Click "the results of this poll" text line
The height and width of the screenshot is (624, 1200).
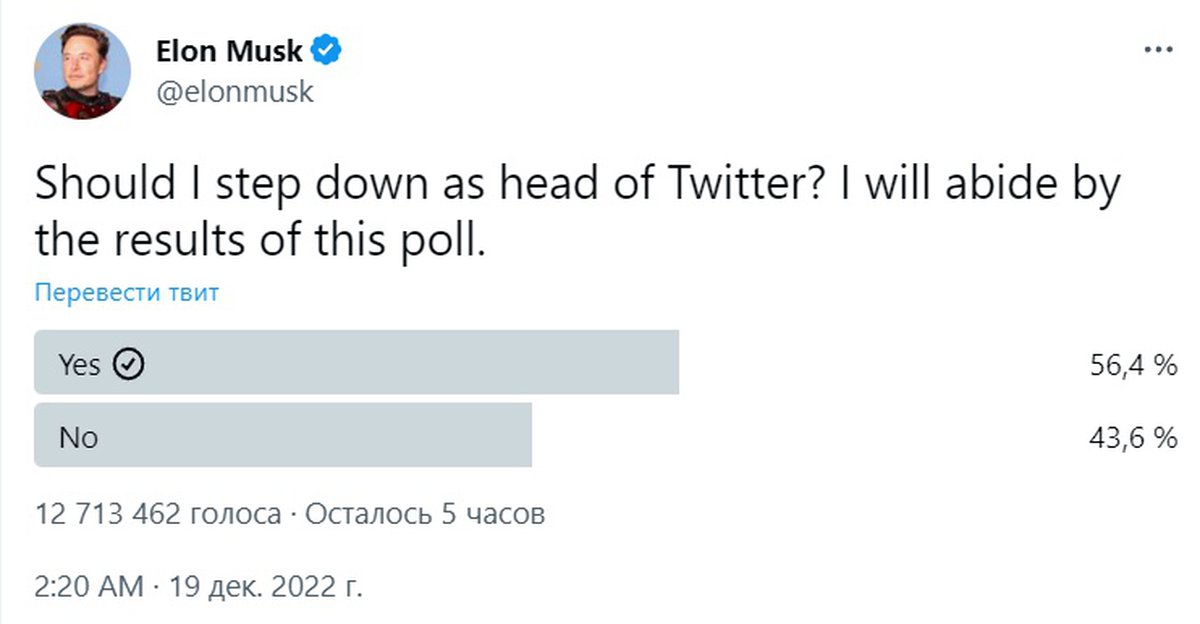(260, 240)
